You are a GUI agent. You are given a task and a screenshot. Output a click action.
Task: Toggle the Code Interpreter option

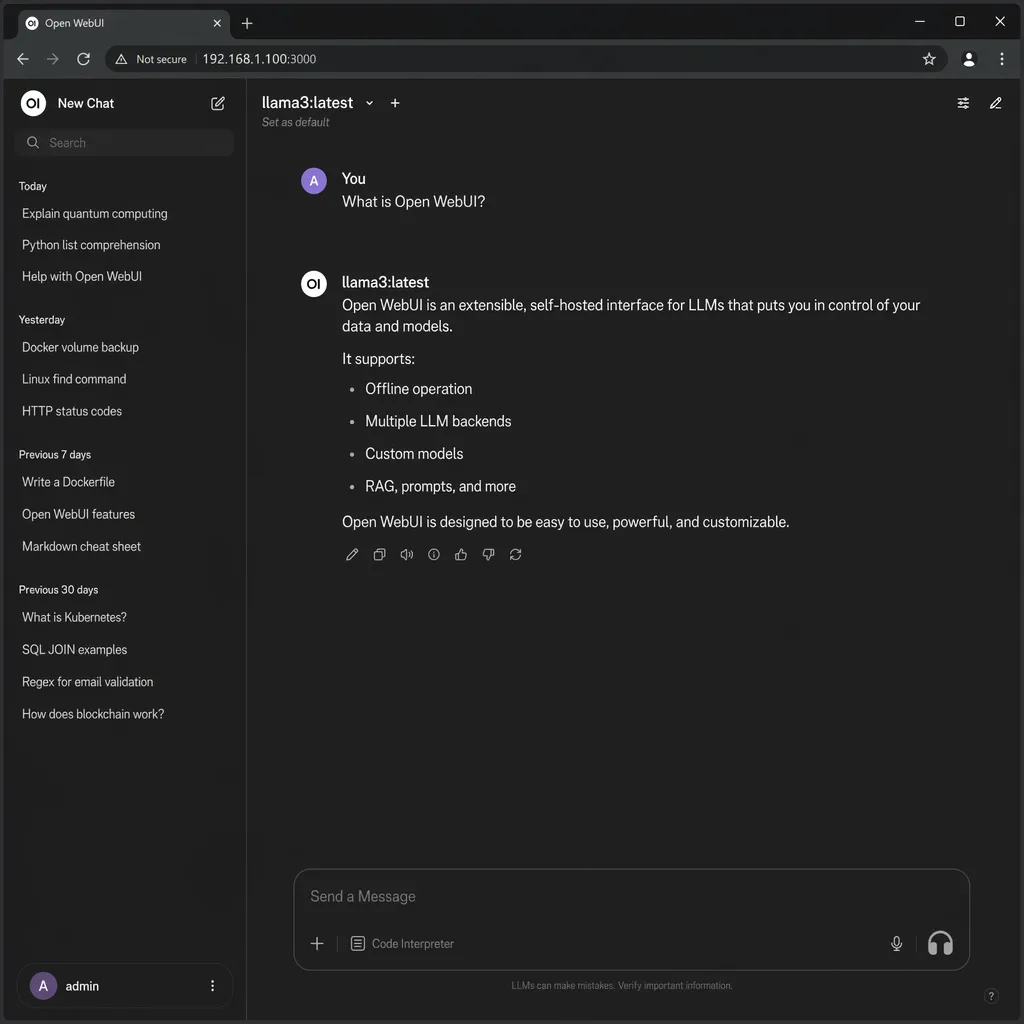[402, 943]
